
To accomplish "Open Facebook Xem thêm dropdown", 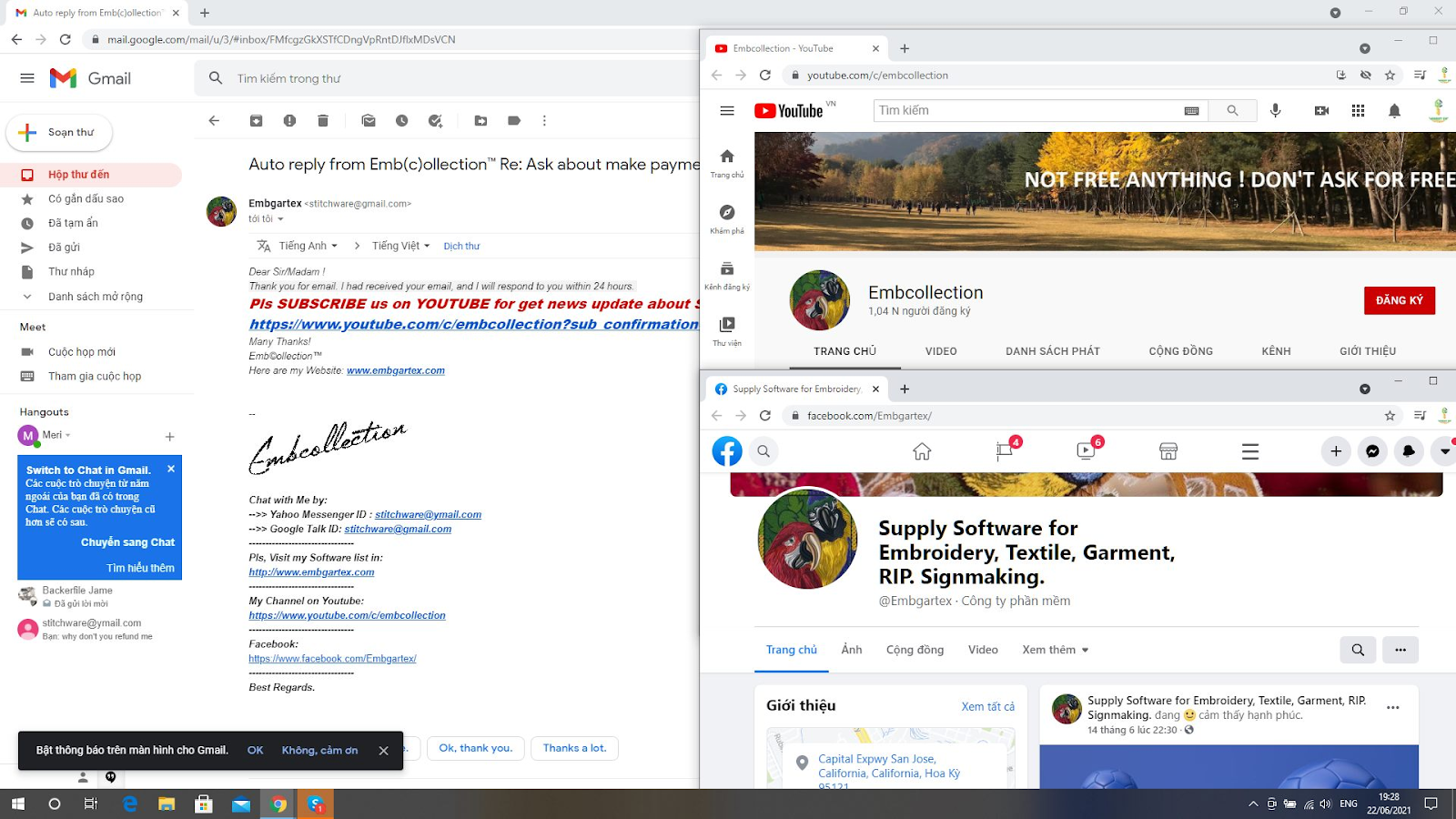I will [x=1056, y=650].
